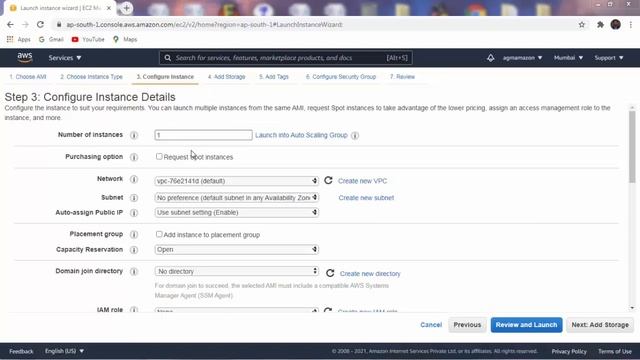
Task: Open the Subnet dropdown
Action: [236, 198]
